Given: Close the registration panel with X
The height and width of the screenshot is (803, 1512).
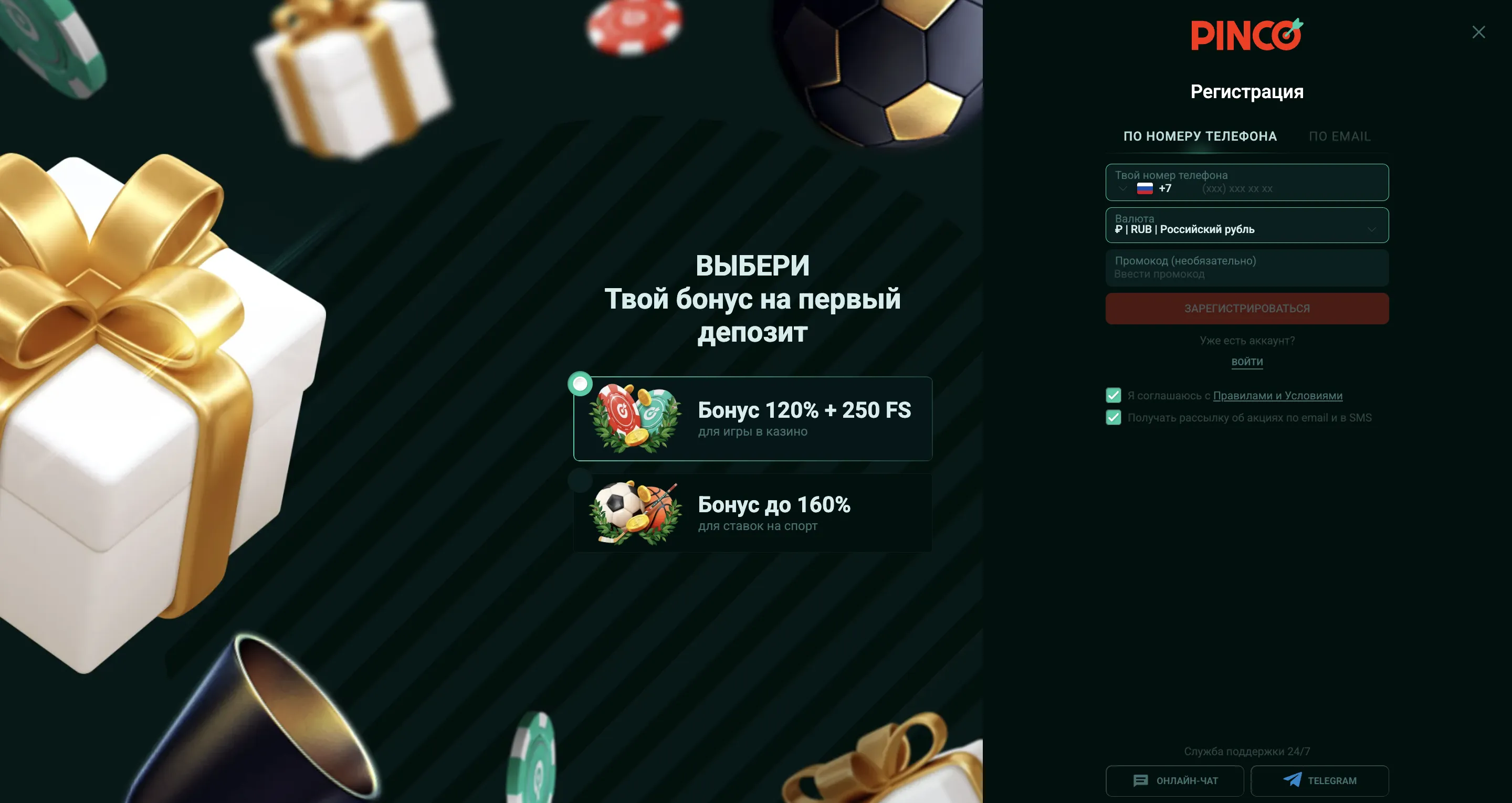Looking at the screenshot, I should click(x=1478, y=33).
